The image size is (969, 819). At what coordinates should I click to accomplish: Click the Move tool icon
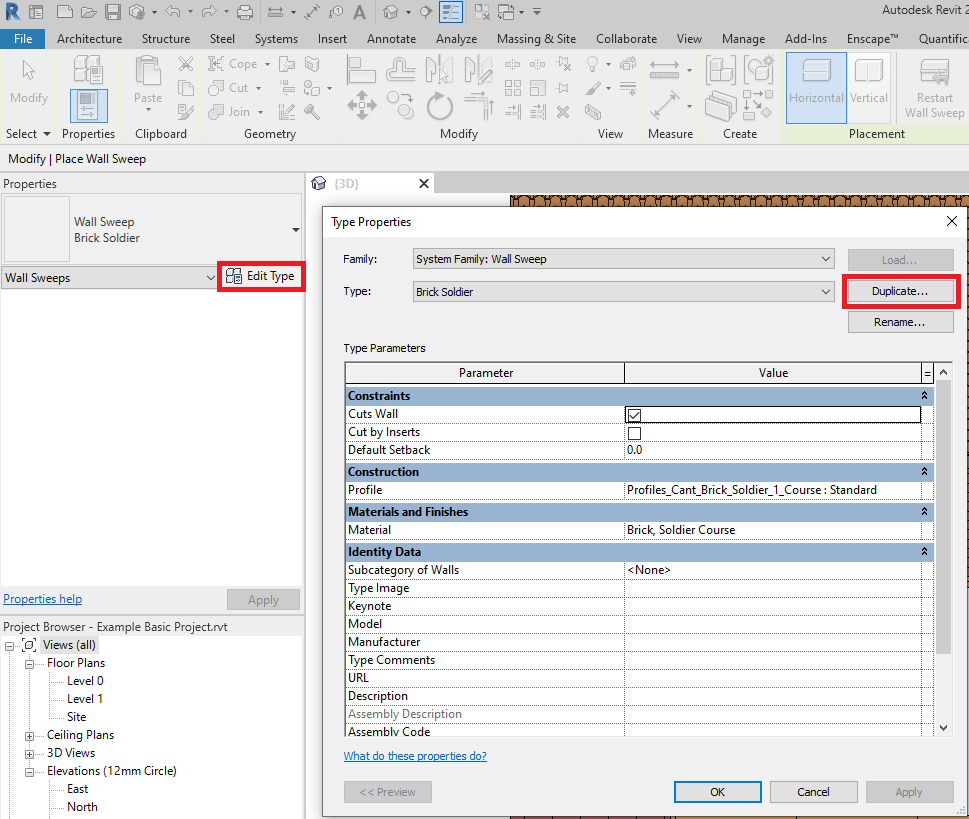coord(362,105)
